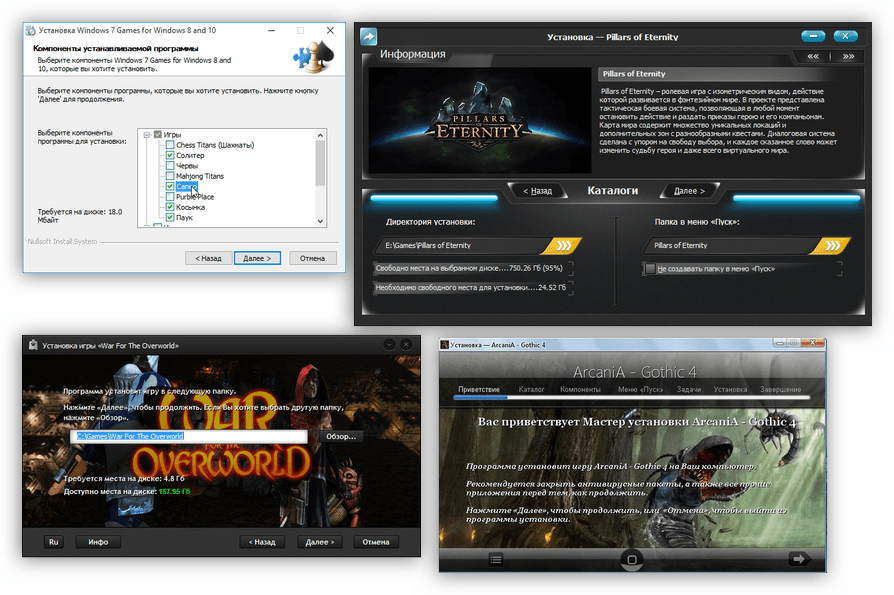Click the arrow logo icon in Pillars of Eternity installer
Viewport: 894px width, 595px height.
click(369, 36)
